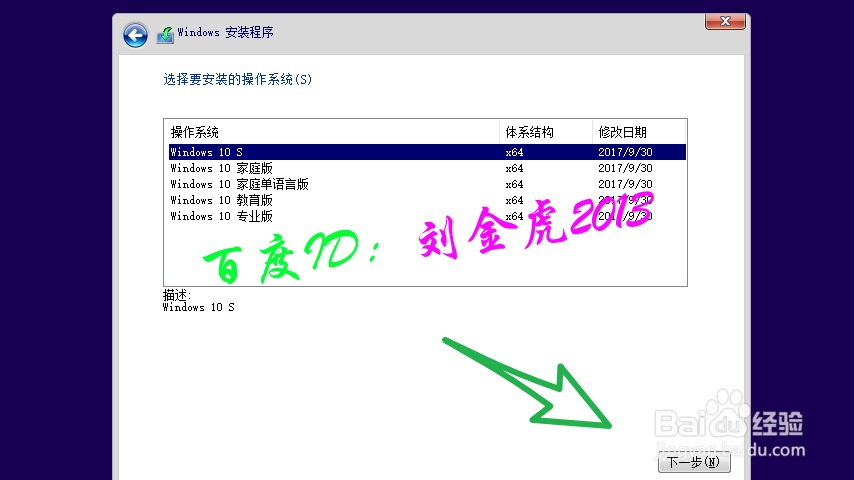Click the 选择要安装的操作系统(S) heading
Image resolution: width=854 pixels, height=480 pixels.
[237, 80]
